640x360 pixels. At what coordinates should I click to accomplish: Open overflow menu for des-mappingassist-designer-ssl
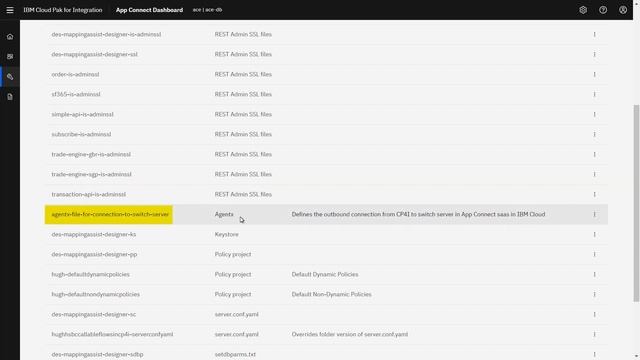click(594, 54)
